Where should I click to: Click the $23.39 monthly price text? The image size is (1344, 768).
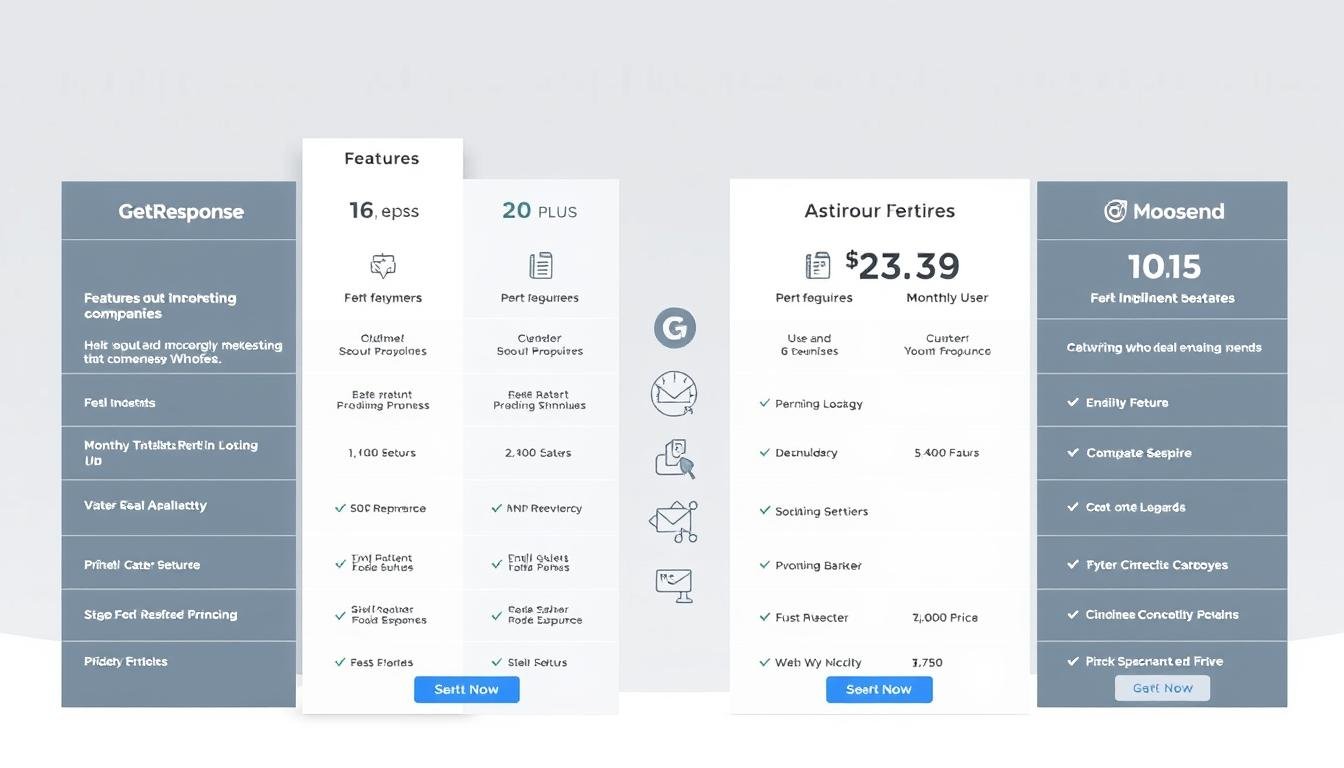click(x=903, y=264)
